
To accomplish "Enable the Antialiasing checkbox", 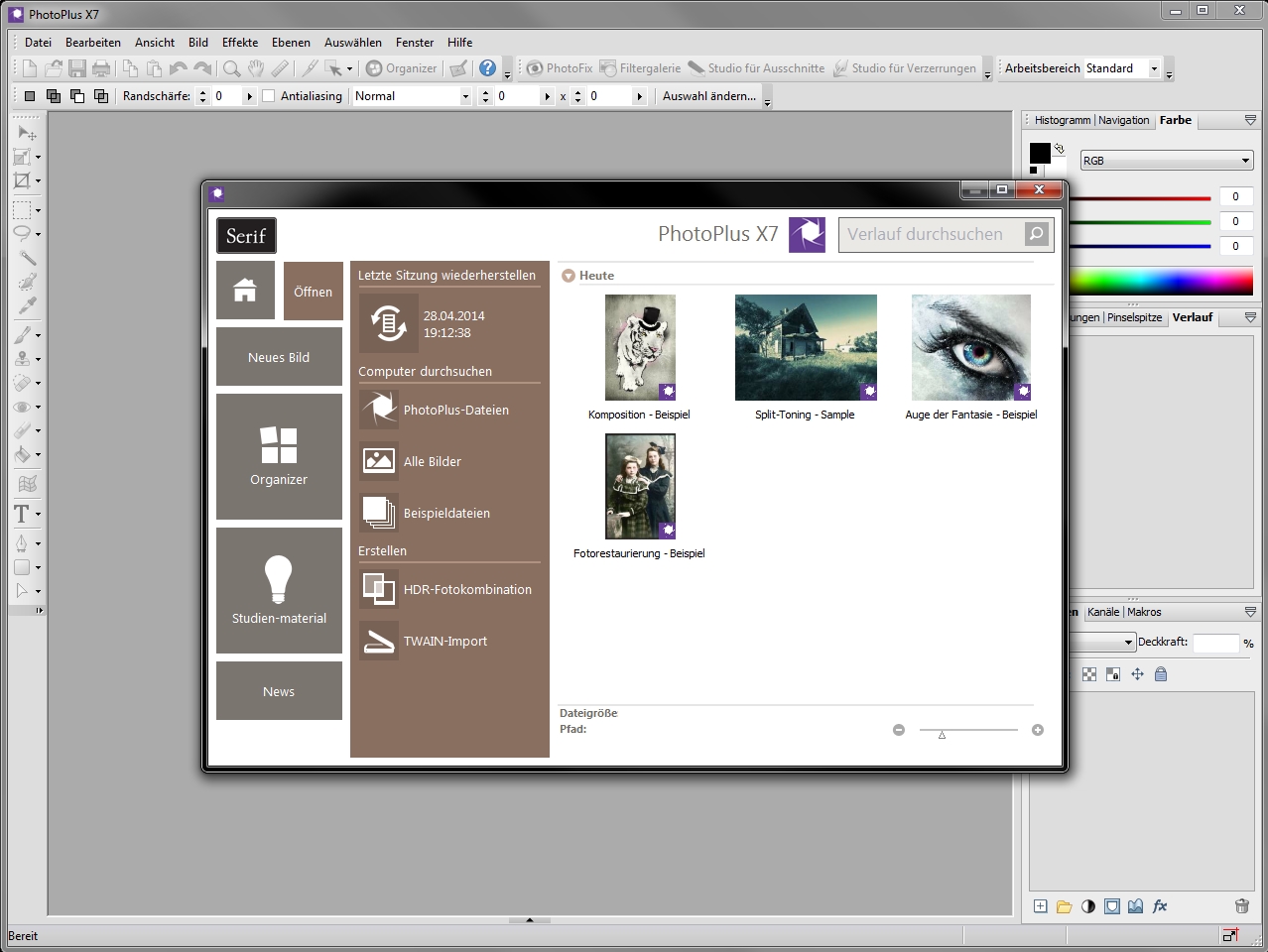I will click(269, 96).
